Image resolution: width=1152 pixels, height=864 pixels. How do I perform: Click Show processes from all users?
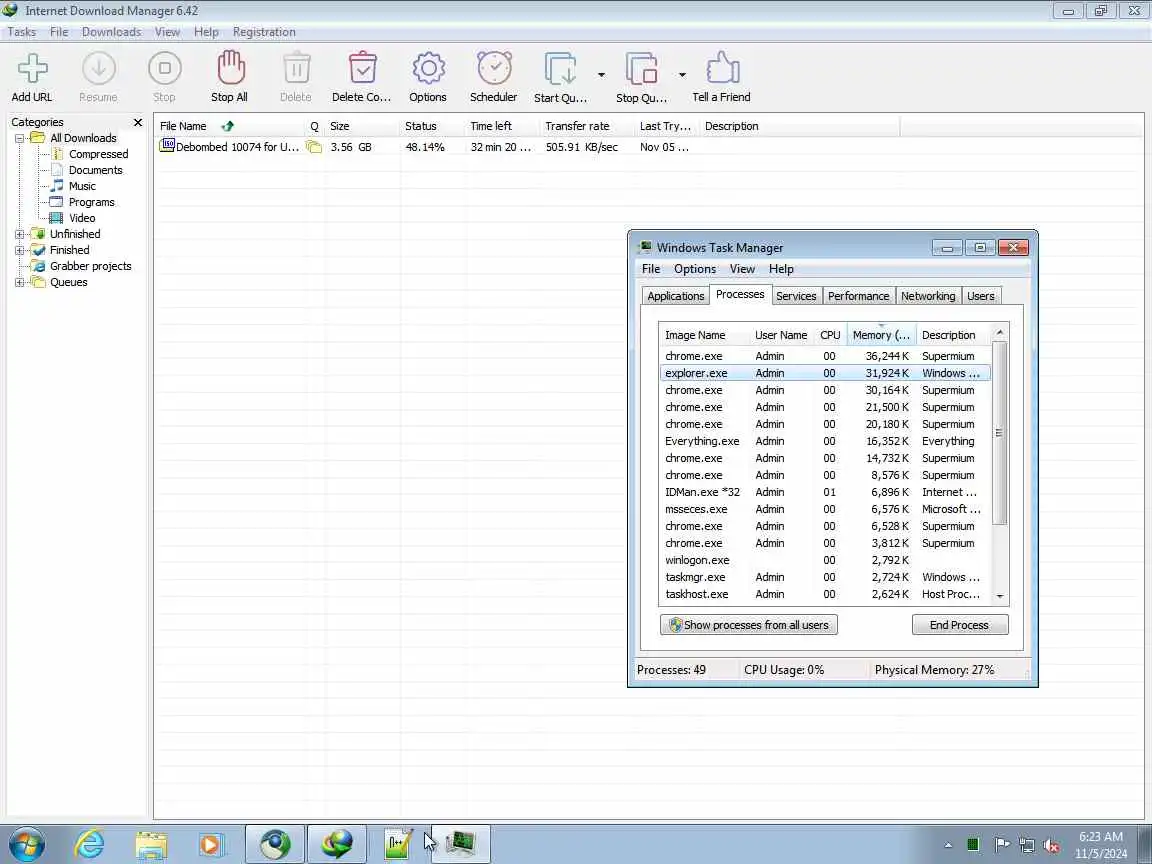point(749,625)
